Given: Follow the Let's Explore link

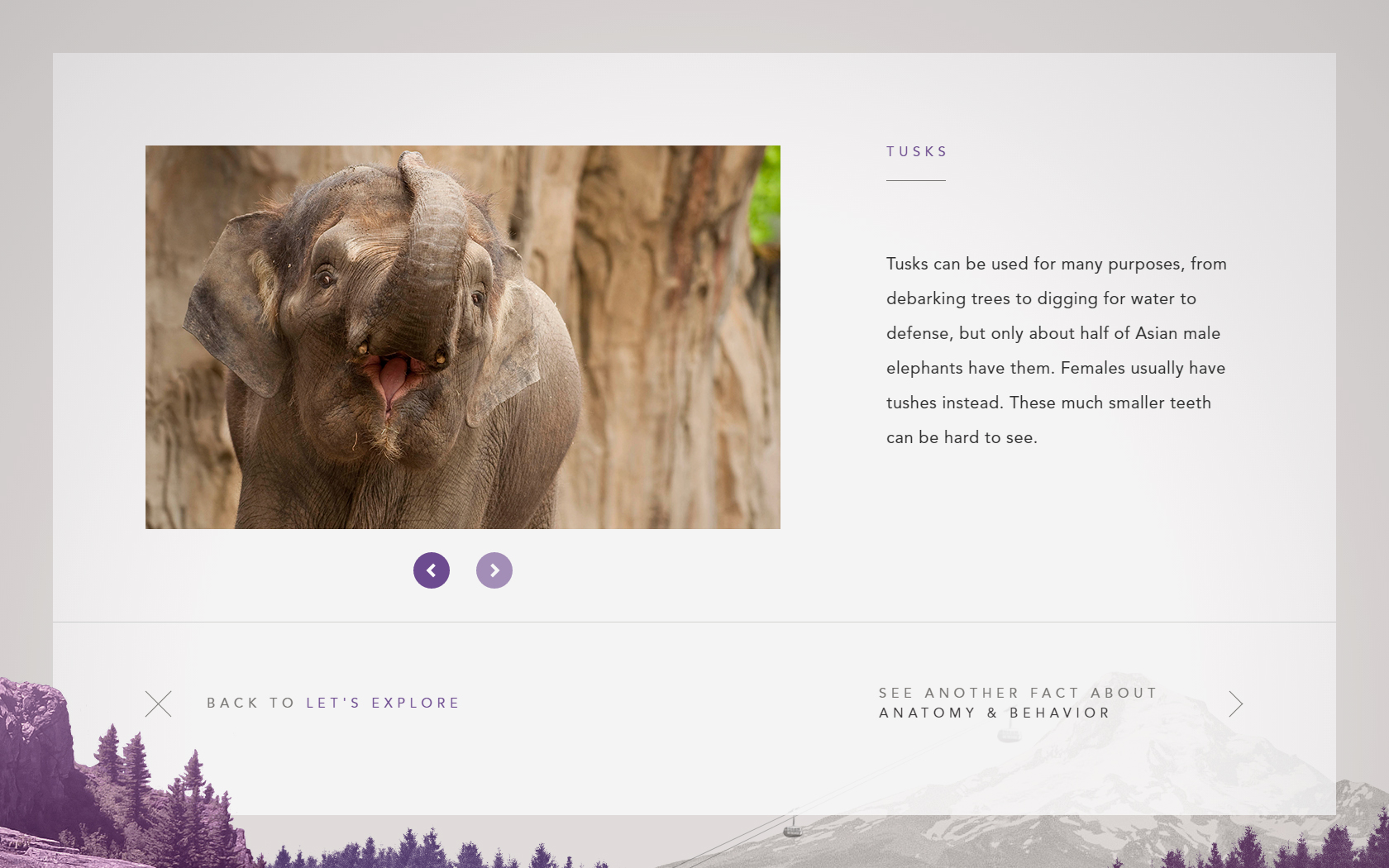Looking at the screenshot, I should 383,703.
